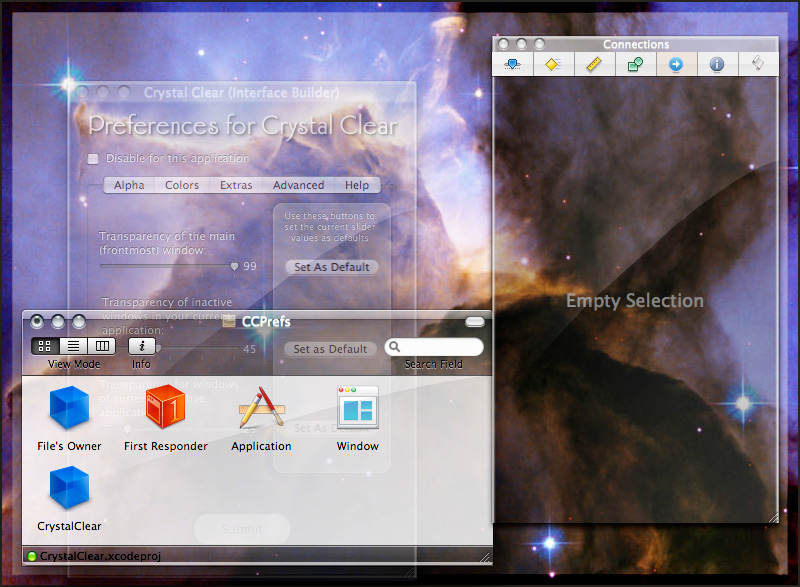This screenshot has height=587, width=800.
Task: Open Bindings inspector green shapes icon
Action: [x=635, y=64]
